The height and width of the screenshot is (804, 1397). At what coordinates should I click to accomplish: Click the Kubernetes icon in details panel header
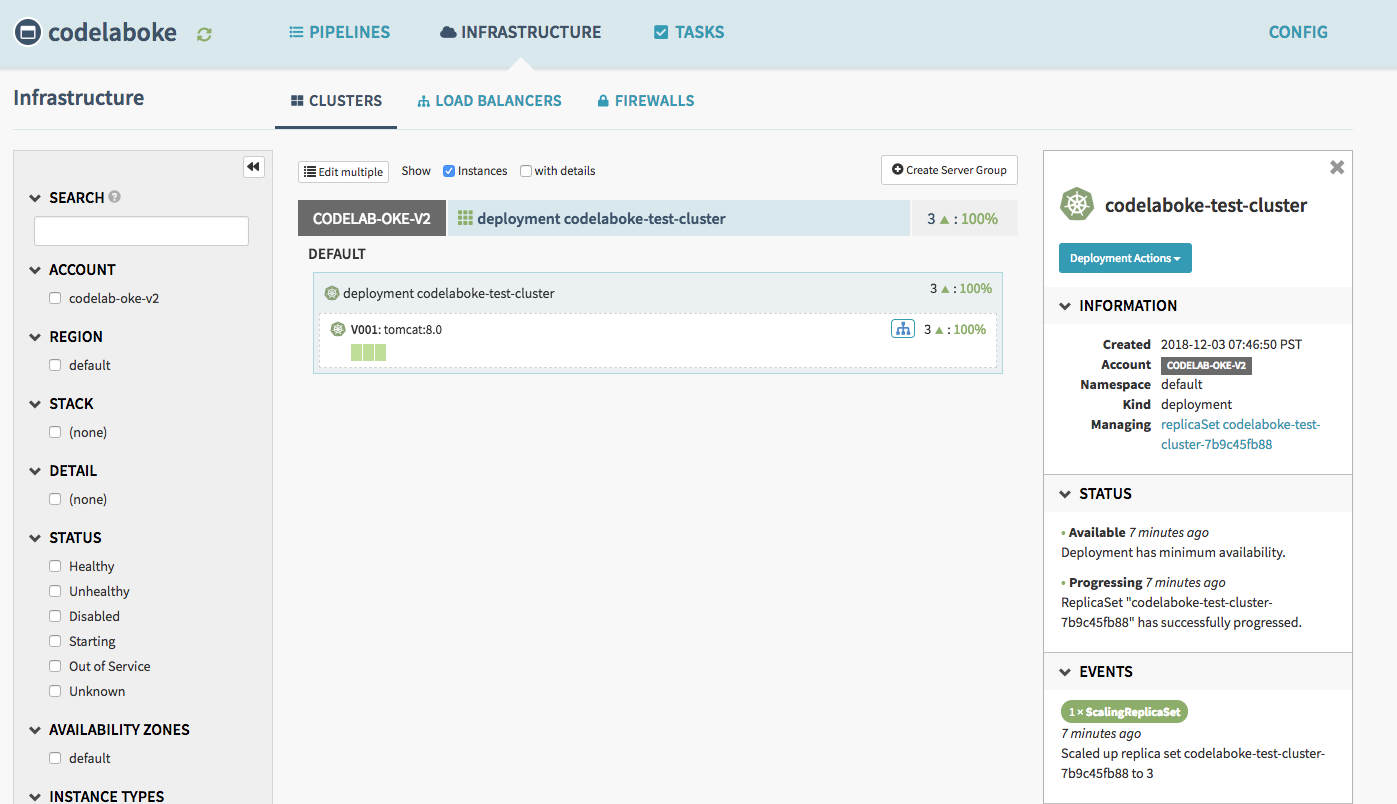pos(1076,205)
